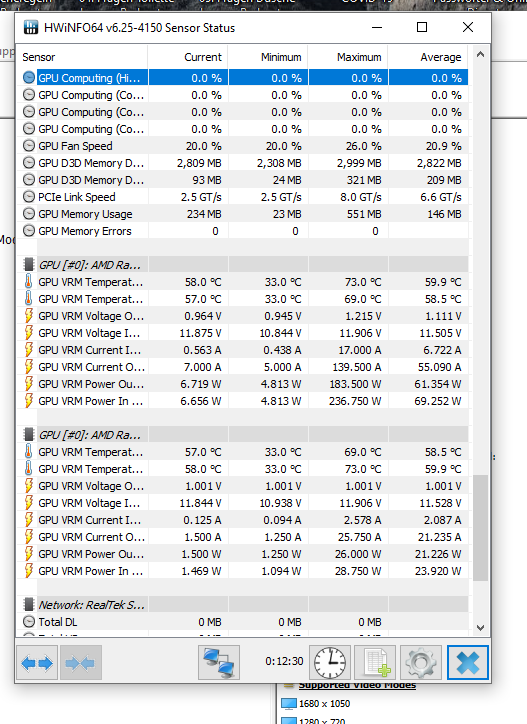Screen dimensions: 527x724
Task: Click the gauge icon beside GPU Memory Errors
Action: tap(29, 231)
